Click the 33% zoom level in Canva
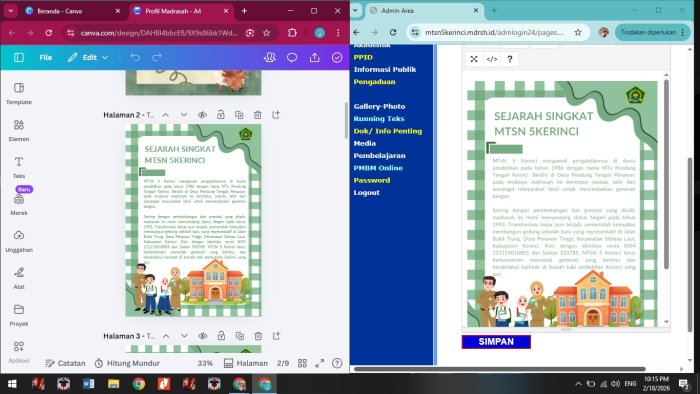The image size is (700, 394). [x=205, y=363]
